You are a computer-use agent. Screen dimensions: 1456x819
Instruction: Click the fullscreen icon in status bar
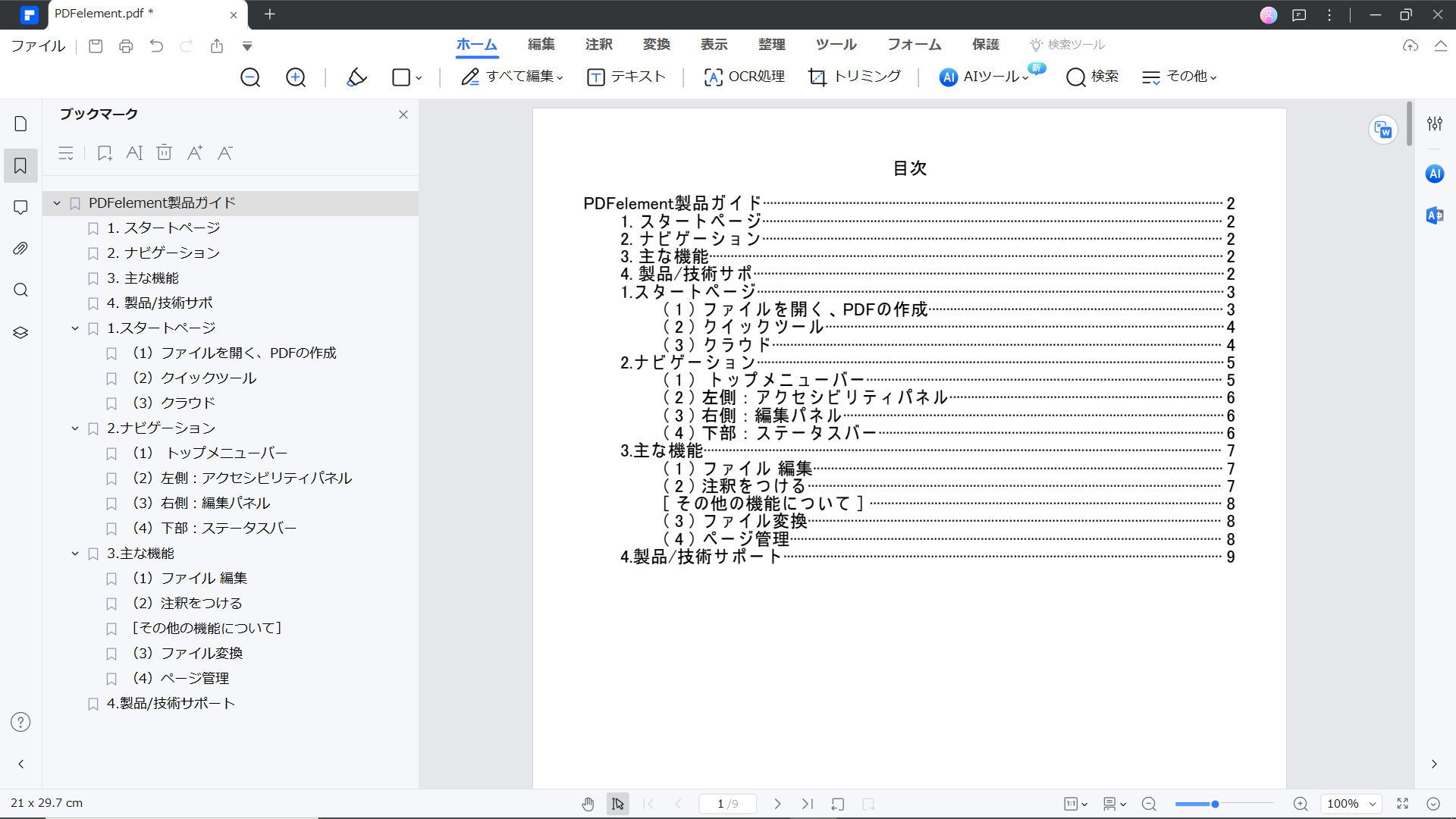(x=1403, y=804)
